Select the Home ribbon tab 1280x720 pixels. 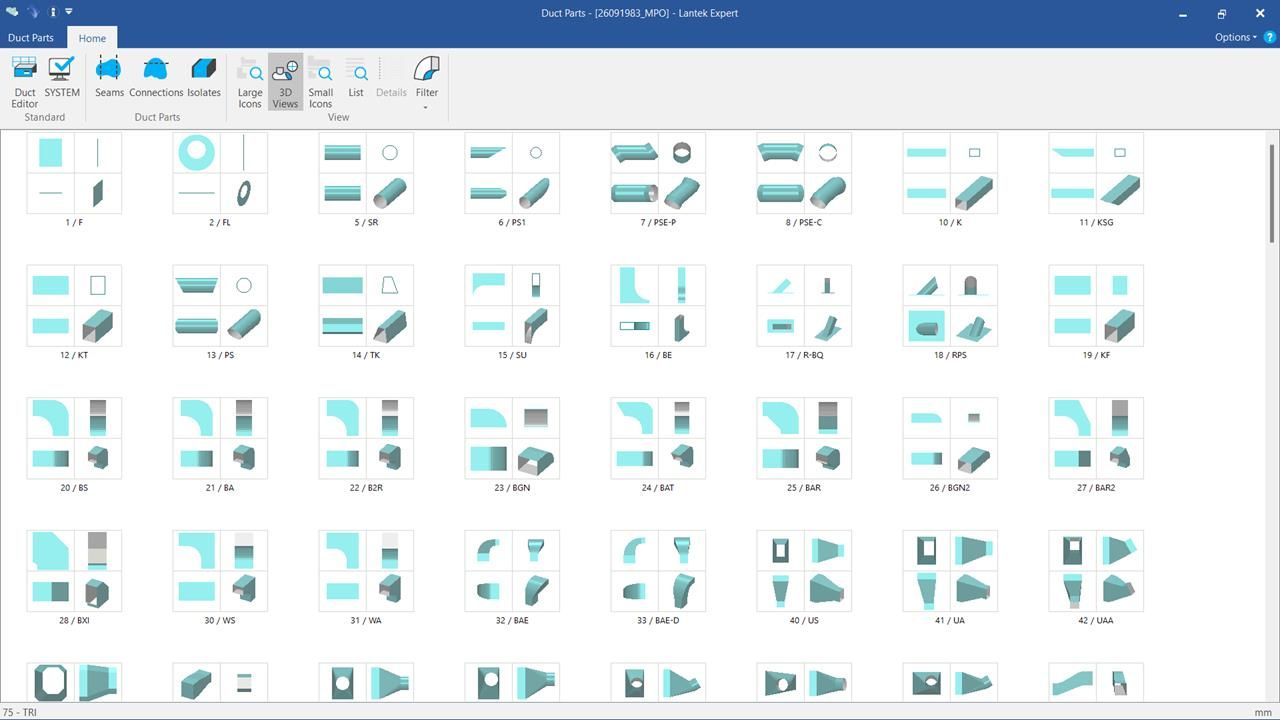click(92, 38)
